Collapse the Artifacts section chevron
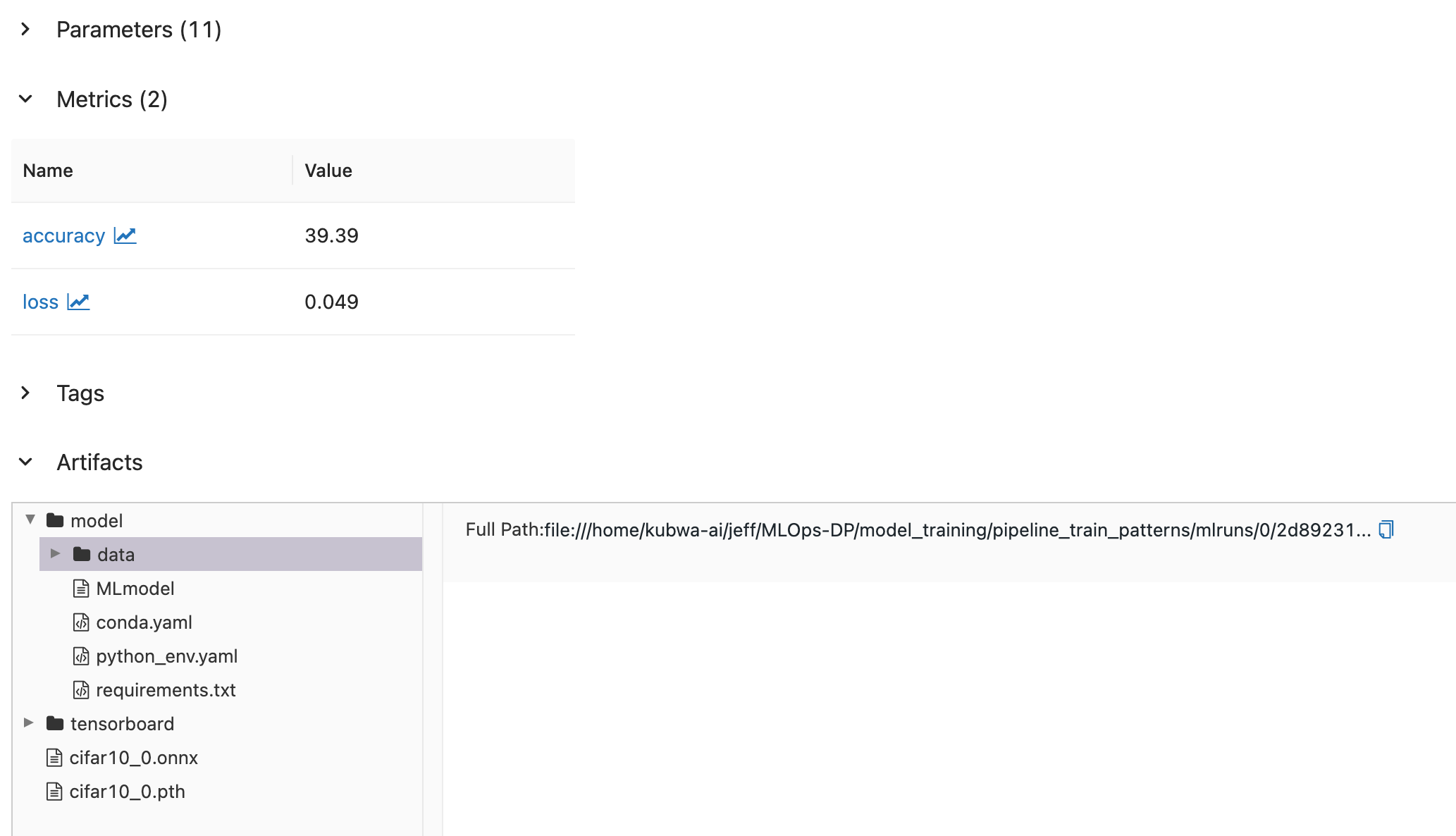This screenshot has height=836, width=1456. pos(25,462)
